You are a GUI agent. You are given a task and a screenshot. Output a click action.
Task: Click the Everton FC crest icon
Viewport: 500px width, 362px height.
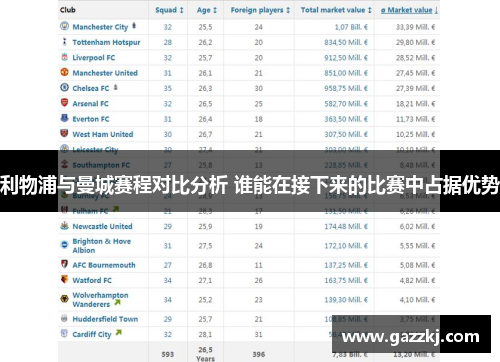pyautogui.click(x=64, y=118)
